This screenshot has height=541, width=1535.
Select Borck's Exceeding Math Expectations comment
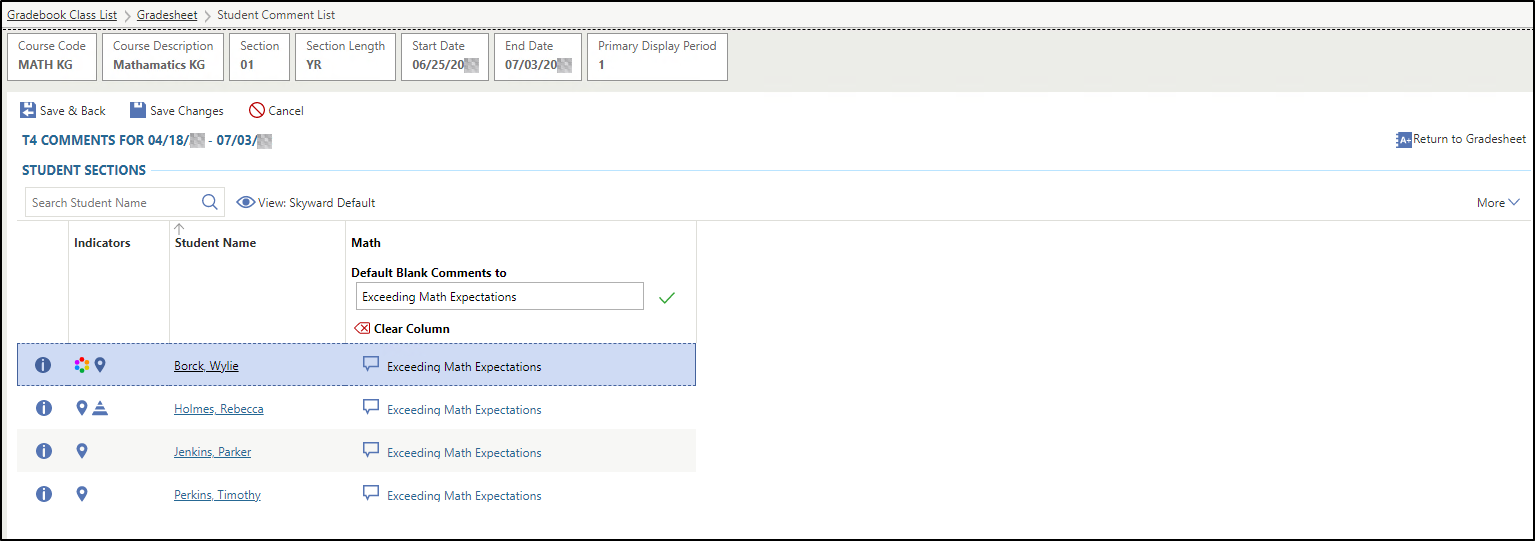464,367
